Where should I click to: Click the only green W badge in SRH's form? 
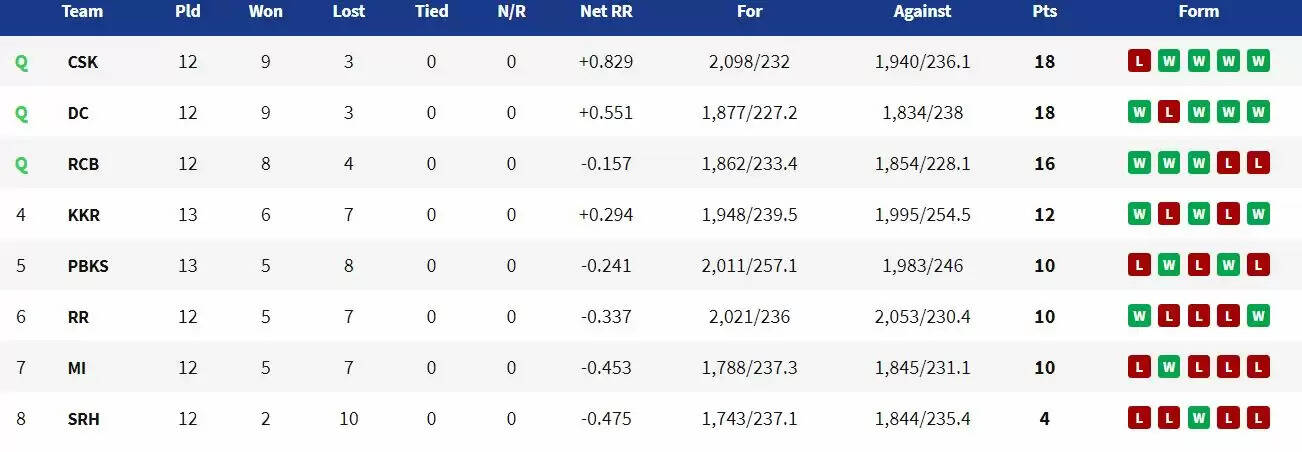1198,418
